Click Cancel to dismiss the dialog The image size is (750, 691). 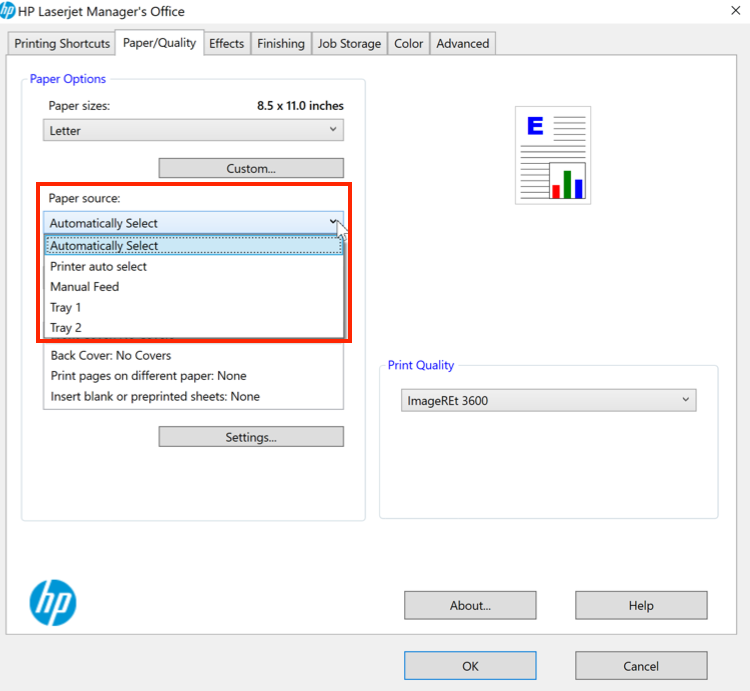(641, 666)
